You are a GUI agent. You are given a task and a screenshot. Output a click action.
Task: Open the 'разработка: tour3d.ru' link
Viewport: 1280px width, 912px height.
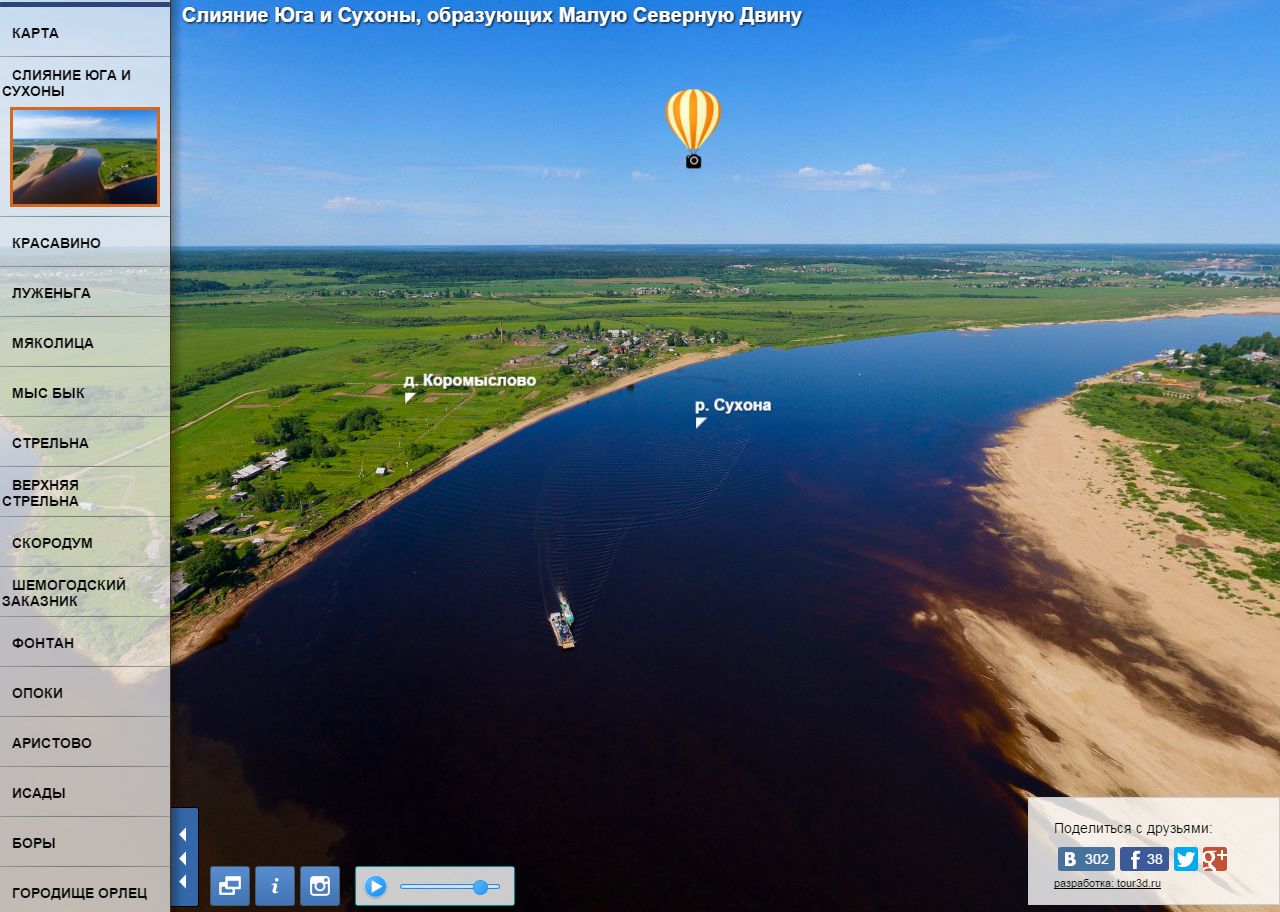point(1107,883)
